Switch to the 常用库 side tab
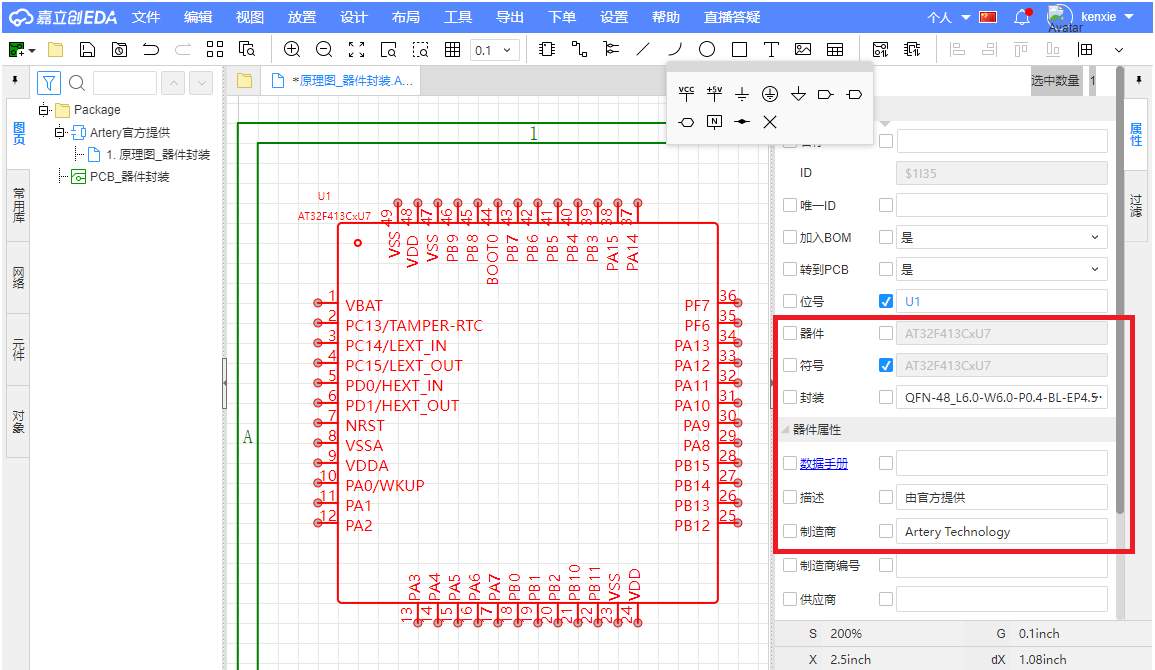 (x=19, y=205)
